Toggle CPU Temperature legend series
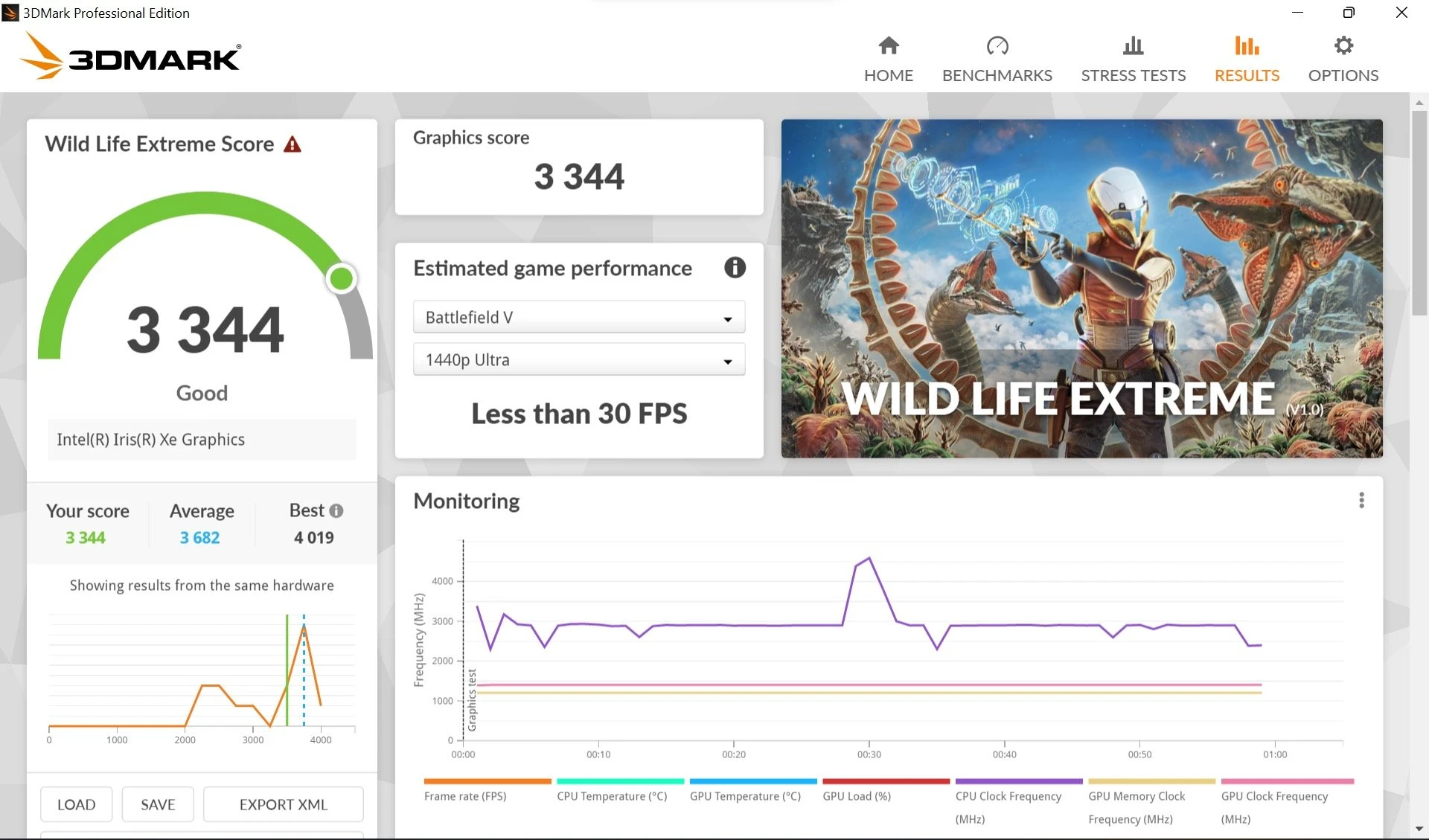1429x840 pixels. 612,796
